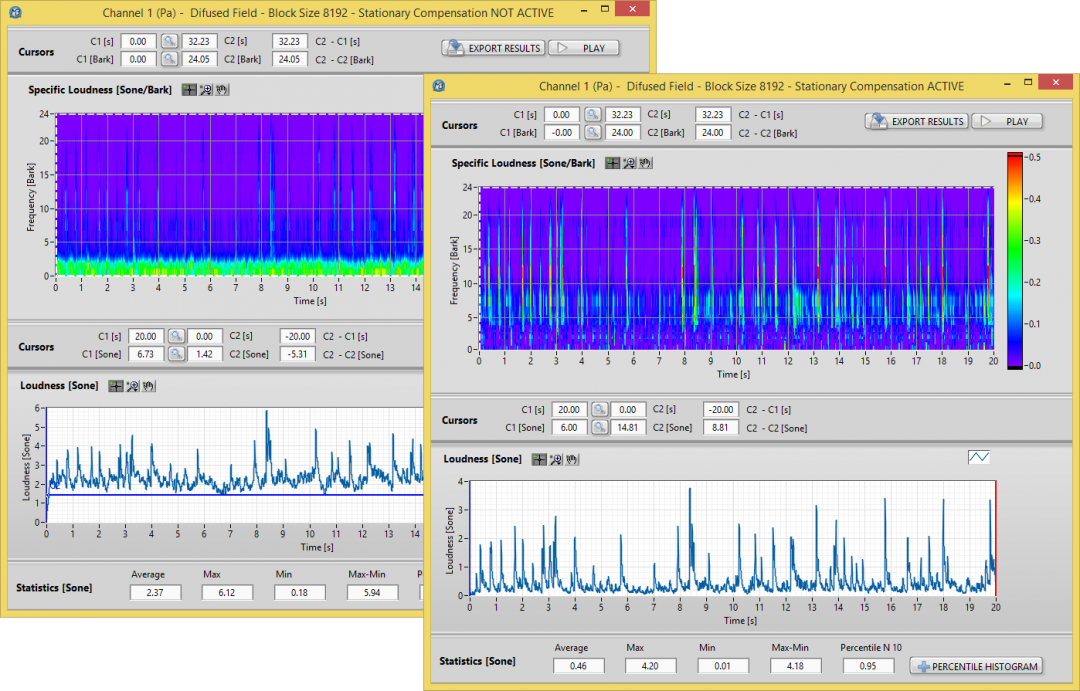Screen dimensions: 1080x691
Task: Click the graph preview icon above the Loudness chart
Action: click(979, 457)
